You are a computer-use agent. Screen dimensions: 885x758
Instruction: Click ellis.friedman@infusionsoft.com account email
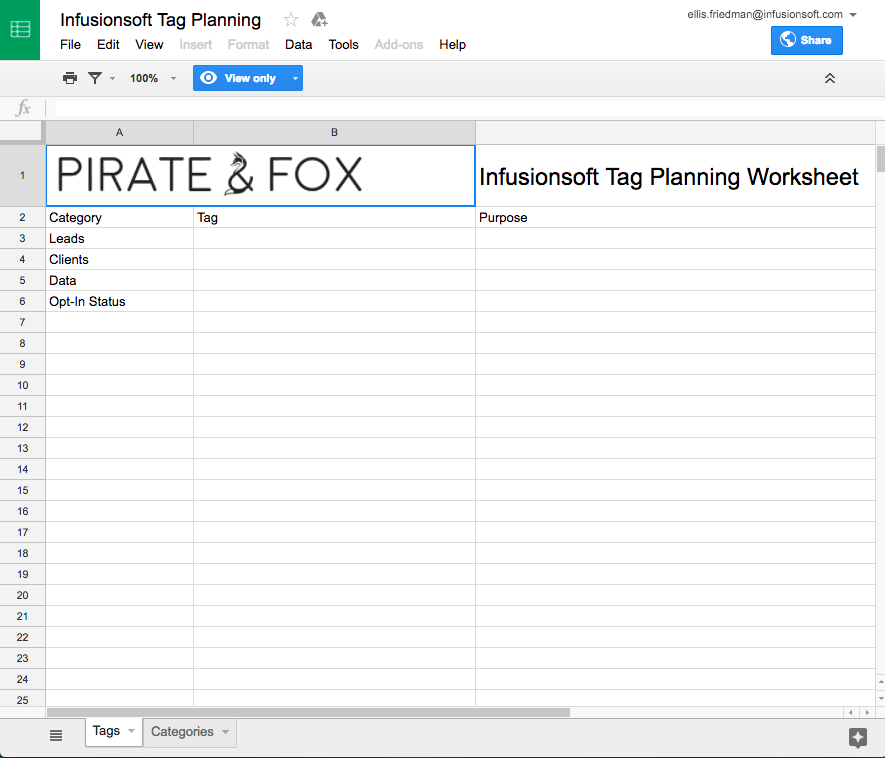pyautogui.click(x=765, y=15)
